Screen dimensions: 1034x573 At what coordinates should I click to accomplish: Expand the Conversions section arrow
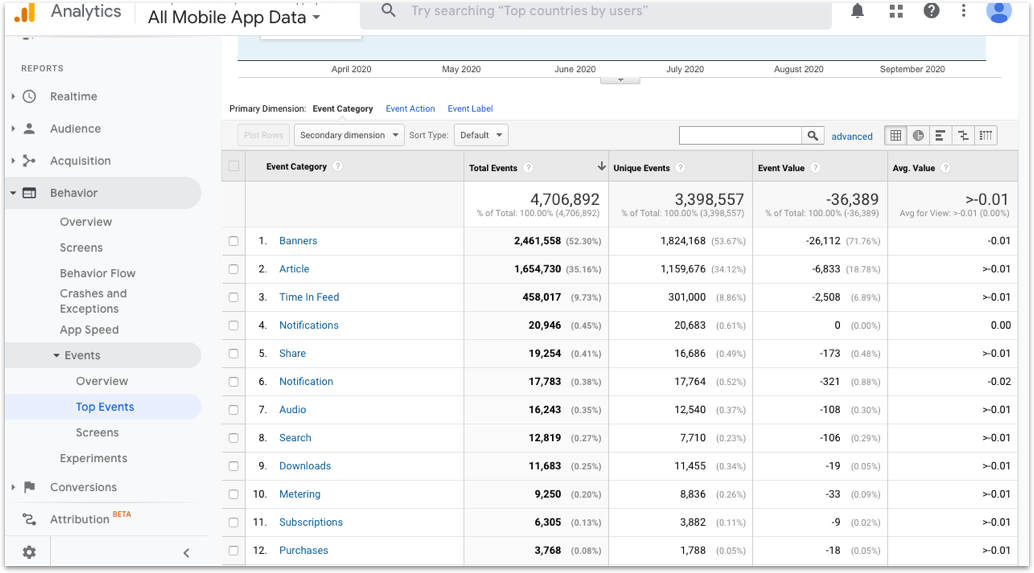pos(13,487)
